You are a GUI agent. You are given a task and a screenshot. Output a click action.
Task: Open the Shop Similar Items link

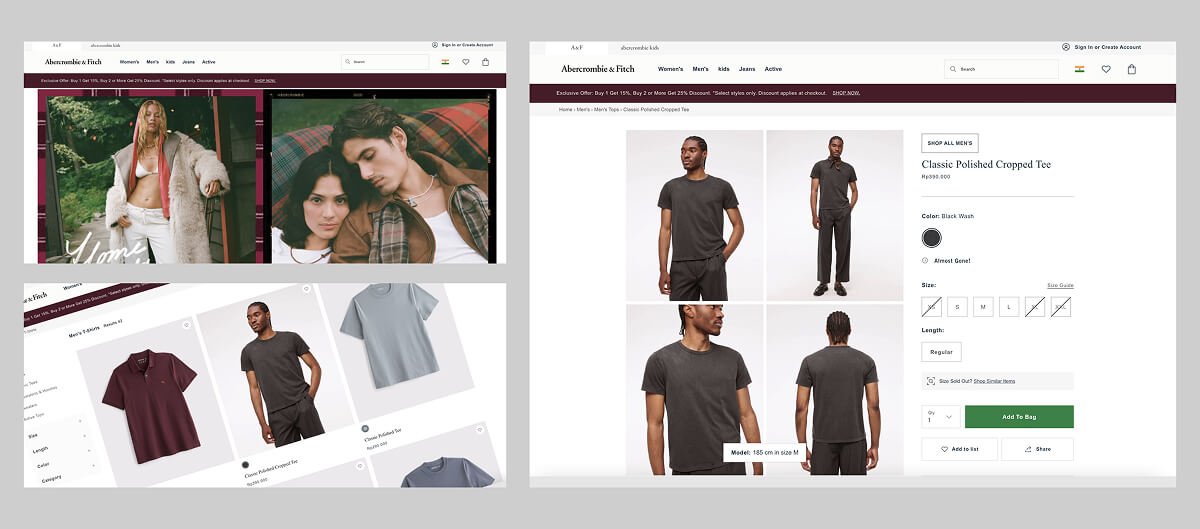[x=994, y=381]
